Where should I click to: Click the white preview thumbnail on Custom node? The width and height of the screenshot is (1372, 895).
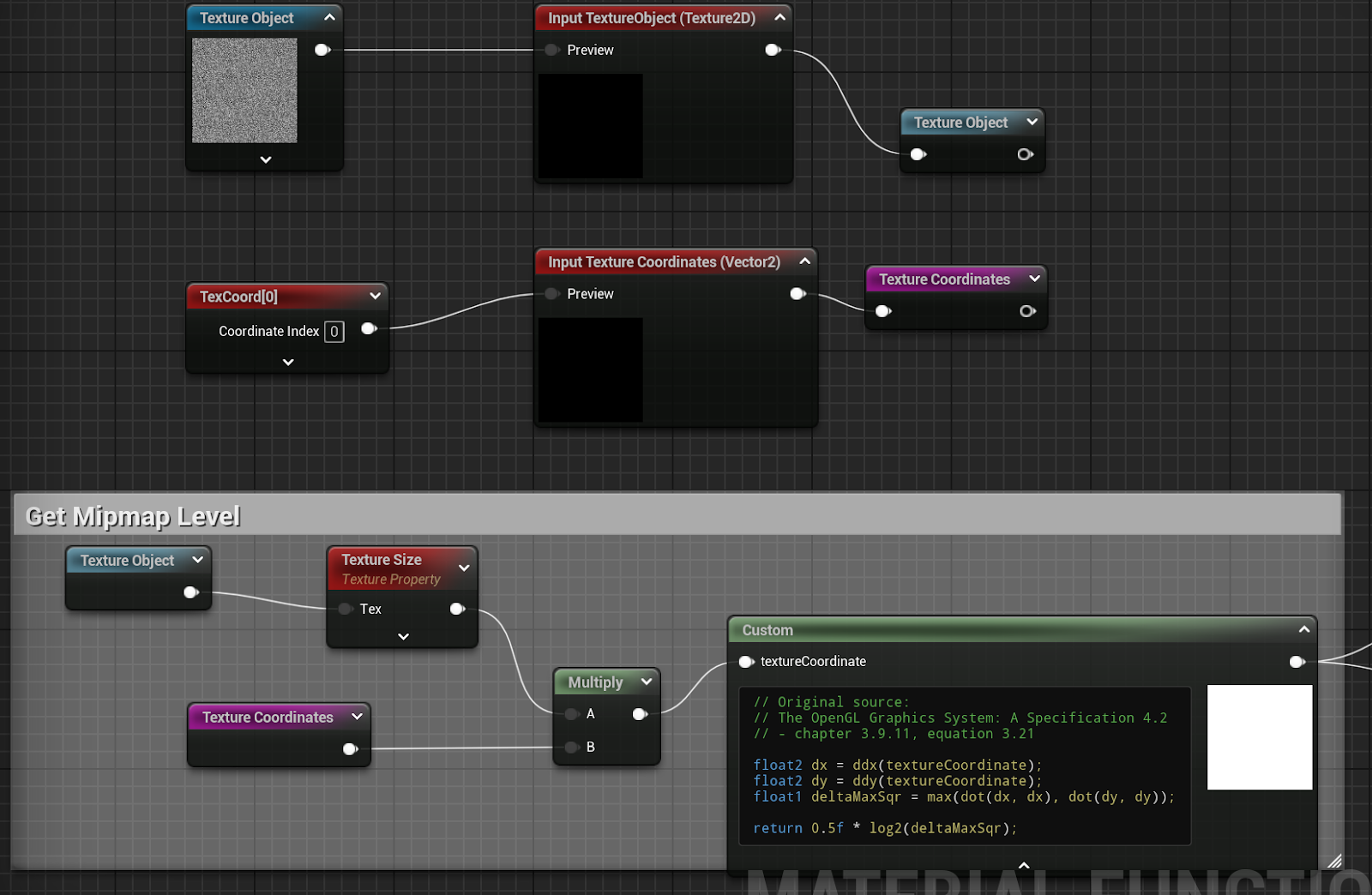click(x=1260, y=737)
